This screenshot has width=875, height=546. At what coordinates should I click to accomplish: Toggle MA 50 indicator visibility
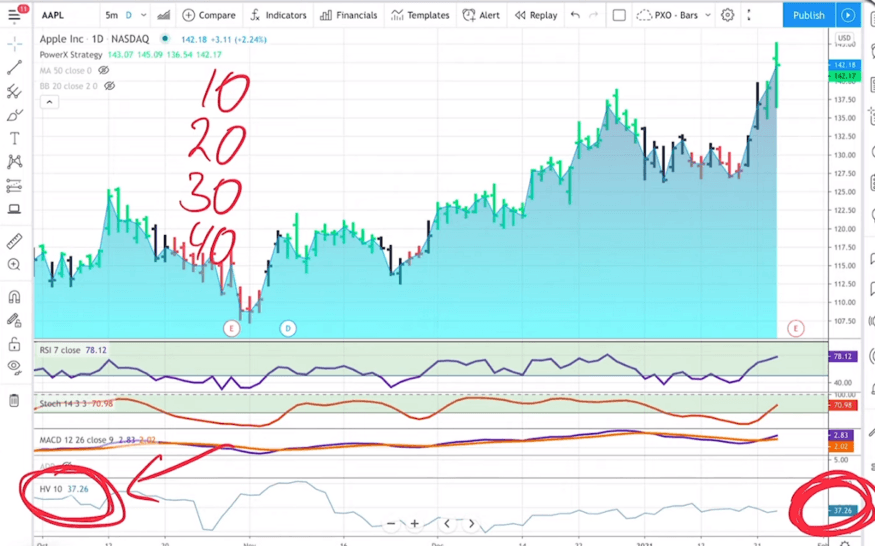(x=104, y=70)
